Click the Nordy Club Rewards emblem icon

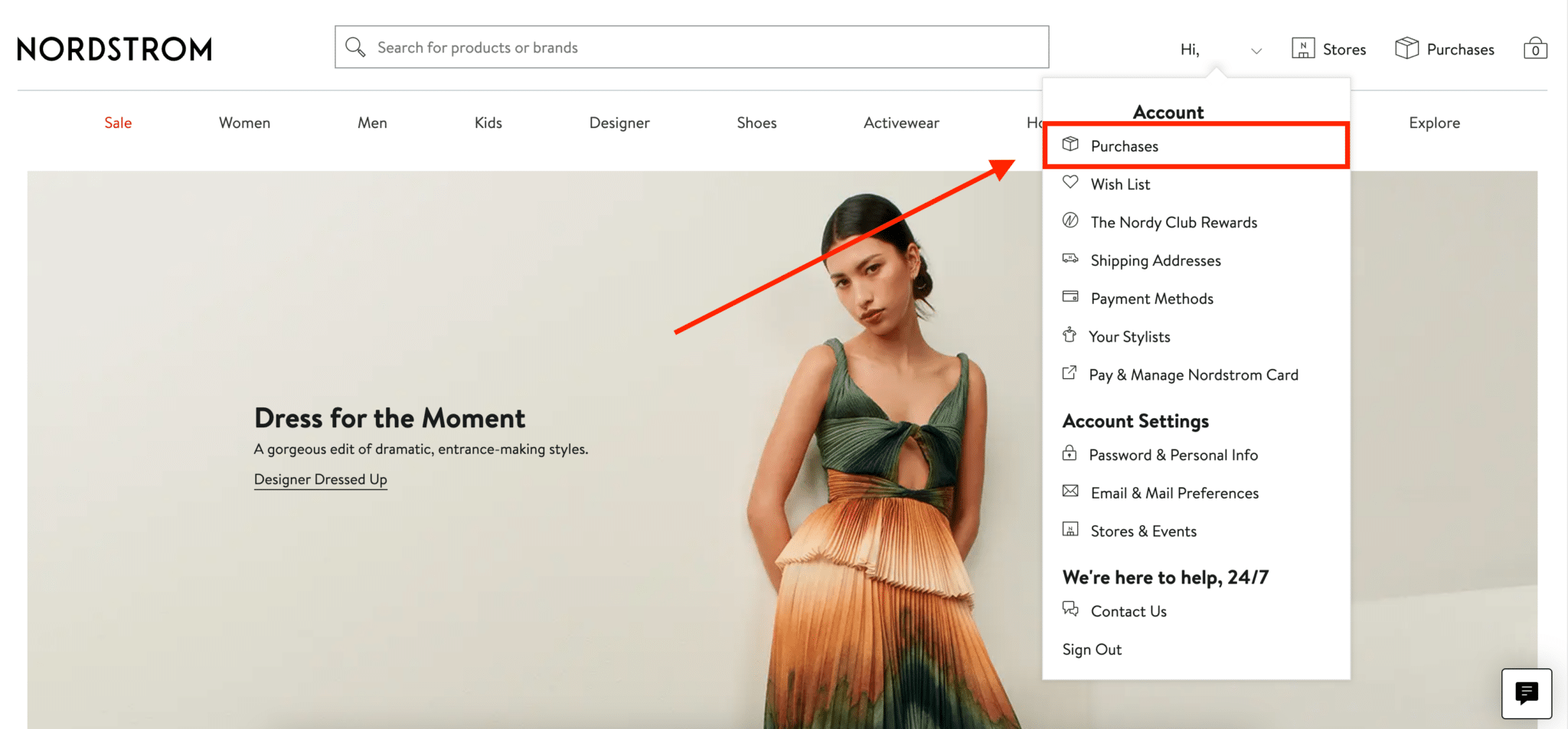pyautogui.click(x=1070, y=221)
